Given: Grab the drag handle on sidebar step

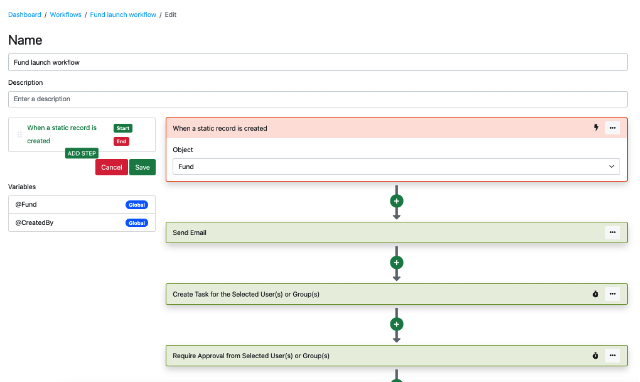Looking at the screenshot, I should point(19,134).
